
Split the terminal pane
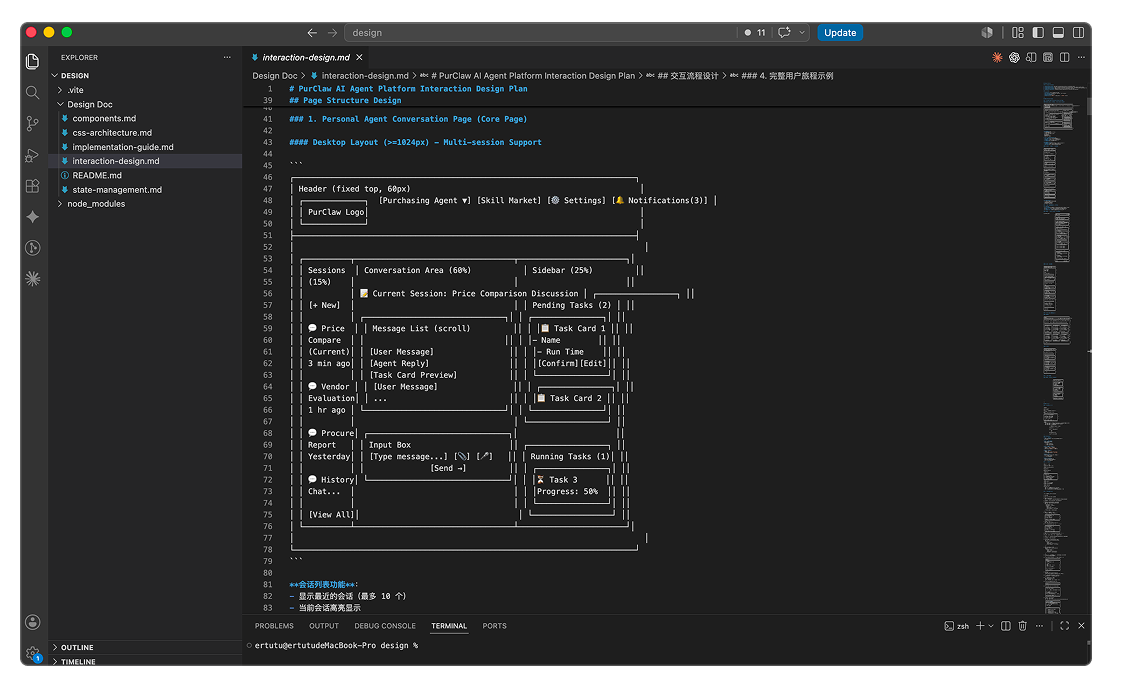click(1006, 626)
